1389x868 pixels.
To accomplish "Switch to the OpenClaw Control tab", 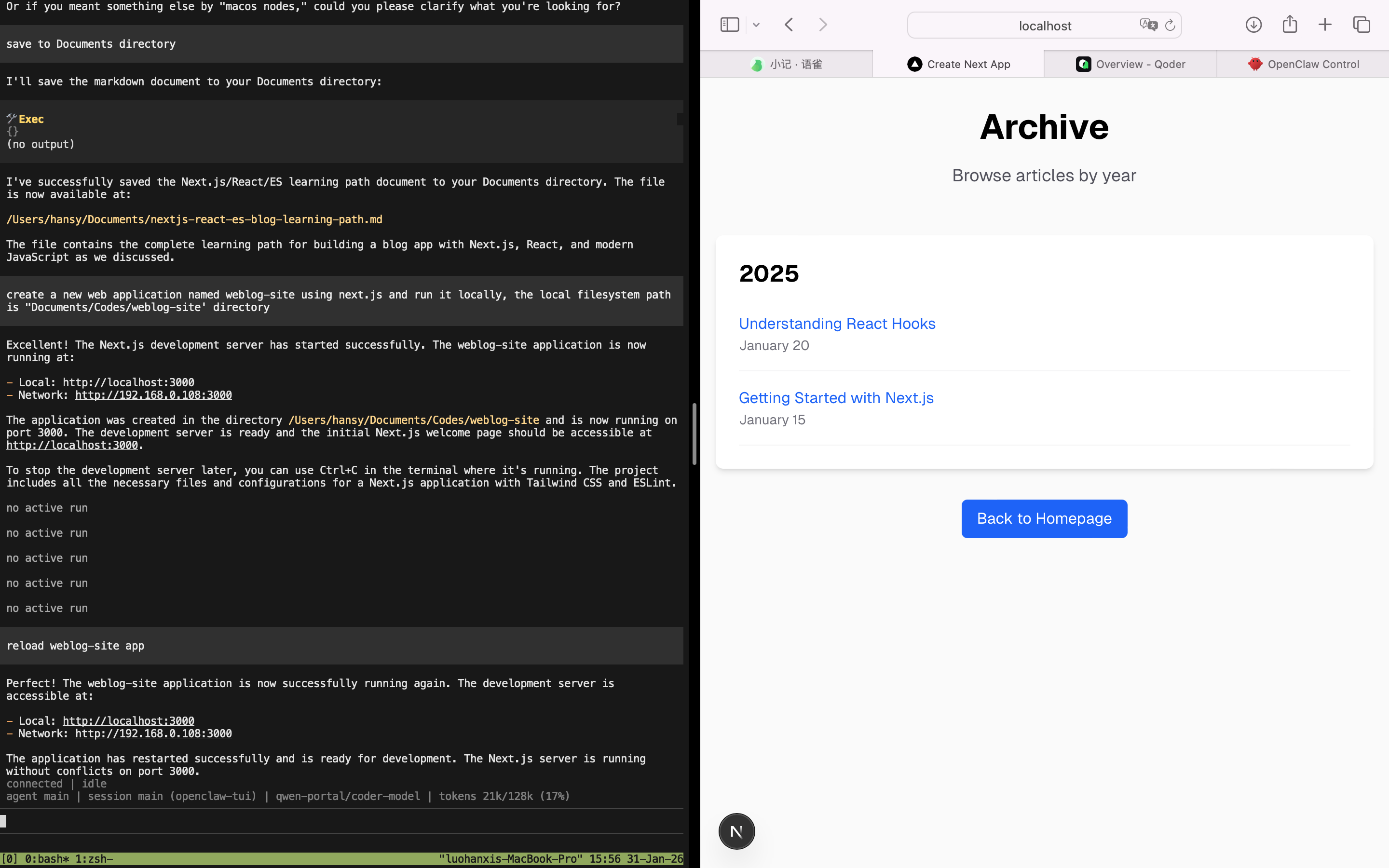I will (x=1303, y=64).
